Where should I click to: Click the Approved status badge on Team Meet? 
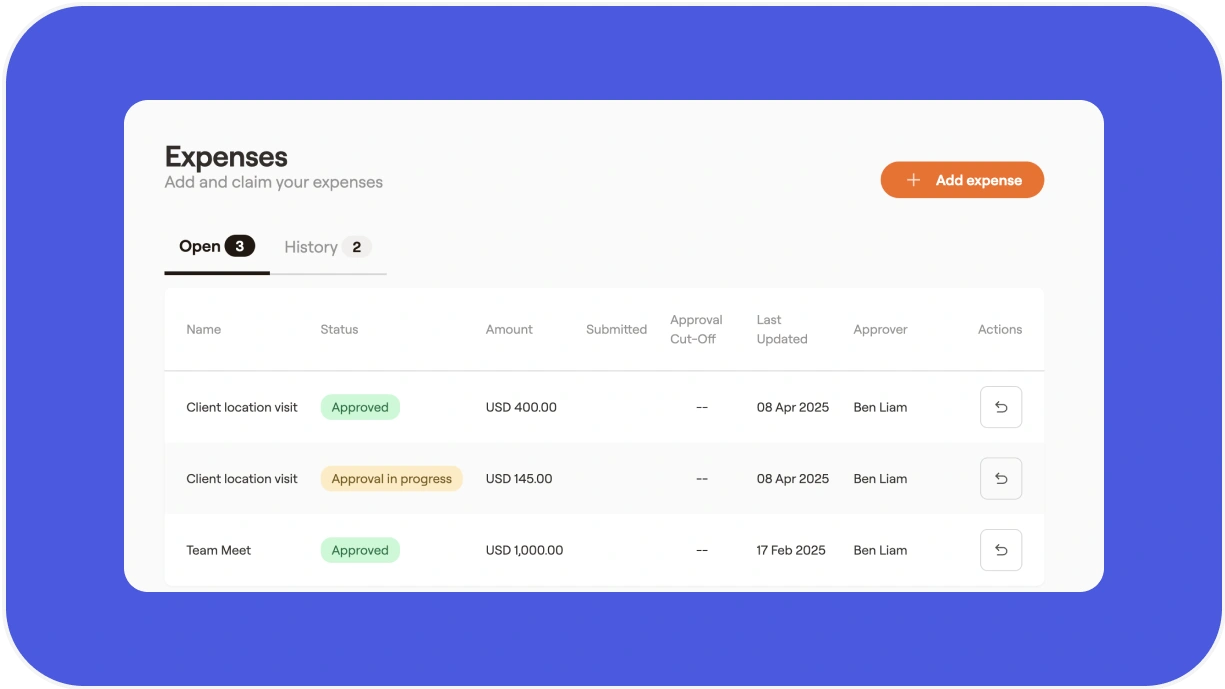tap(360, 550)
